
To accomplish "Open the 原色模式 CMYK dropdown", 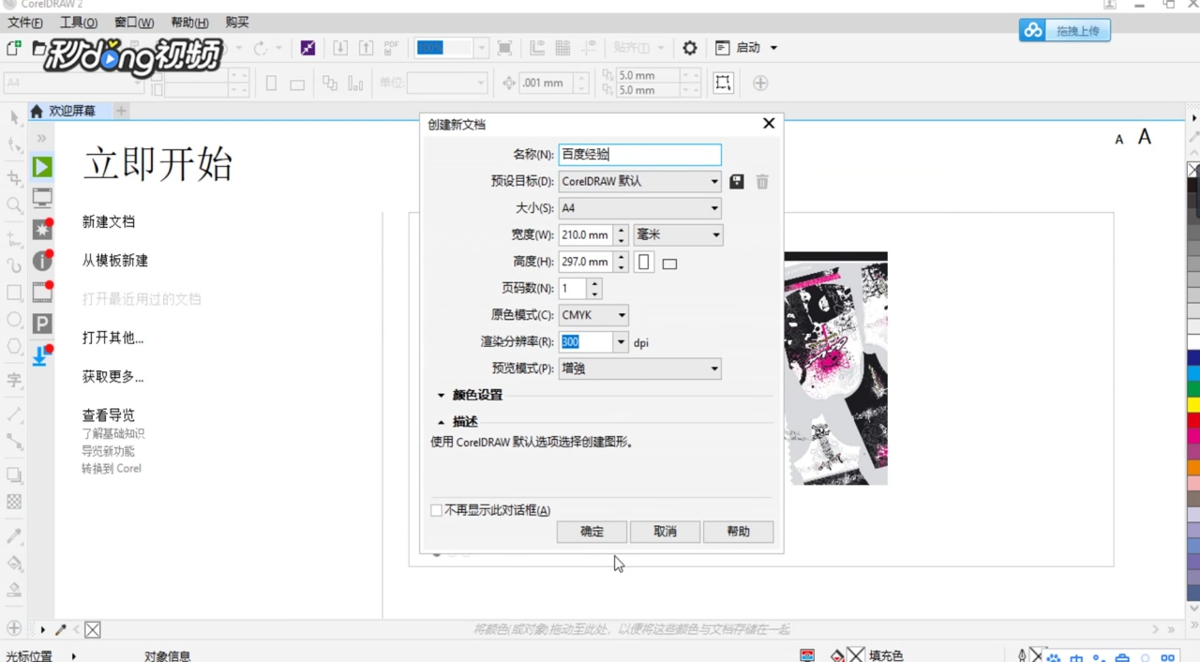I will click(x=594, y=315).
